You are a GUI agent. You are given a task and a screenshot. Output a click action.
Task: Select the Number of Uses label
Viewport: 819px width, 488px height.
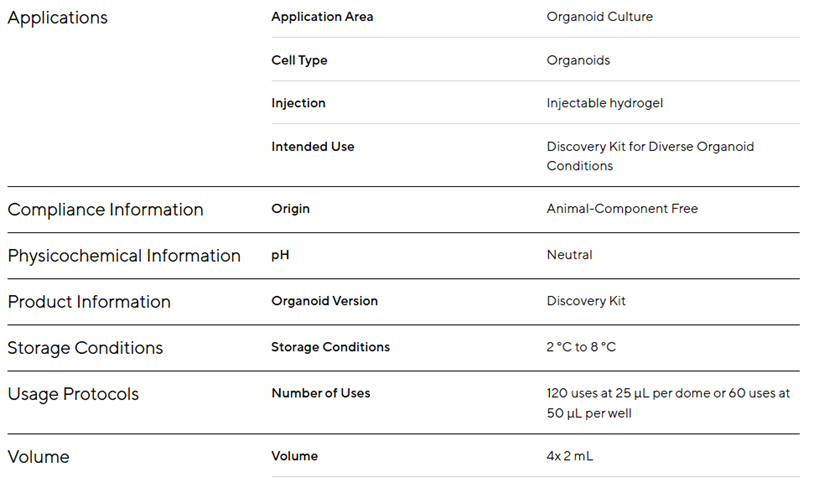coord(320,393)
